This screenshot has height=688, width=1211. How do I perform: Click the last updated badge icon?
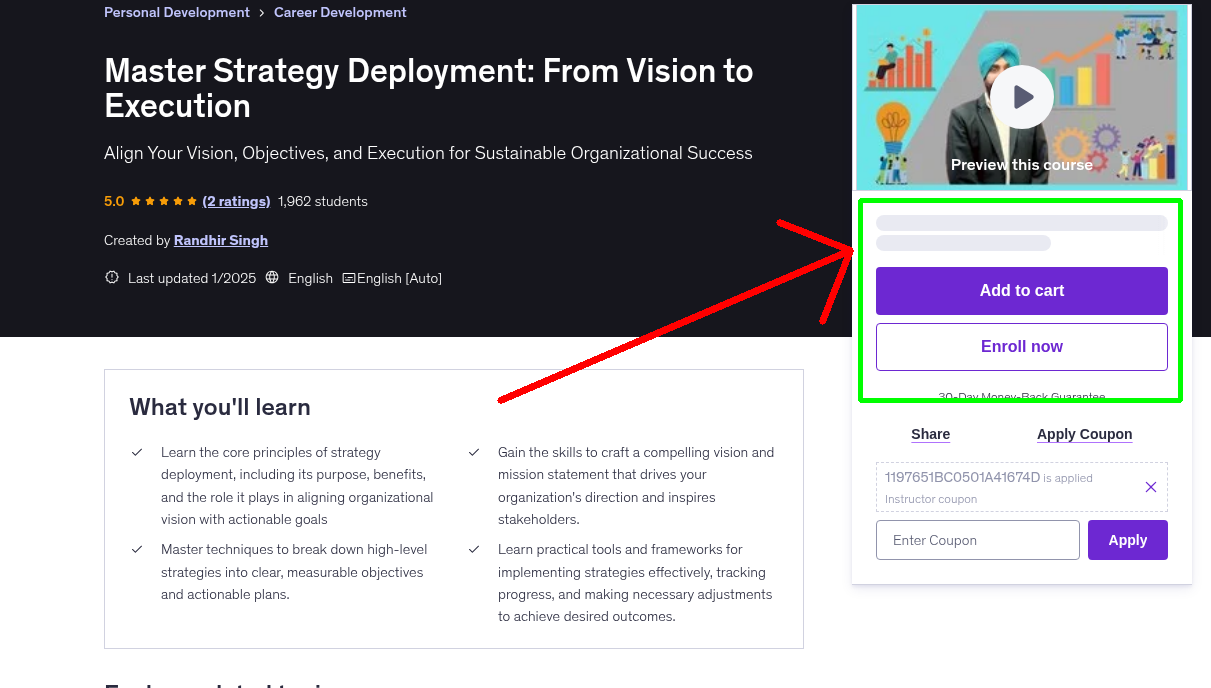point(112,278)
